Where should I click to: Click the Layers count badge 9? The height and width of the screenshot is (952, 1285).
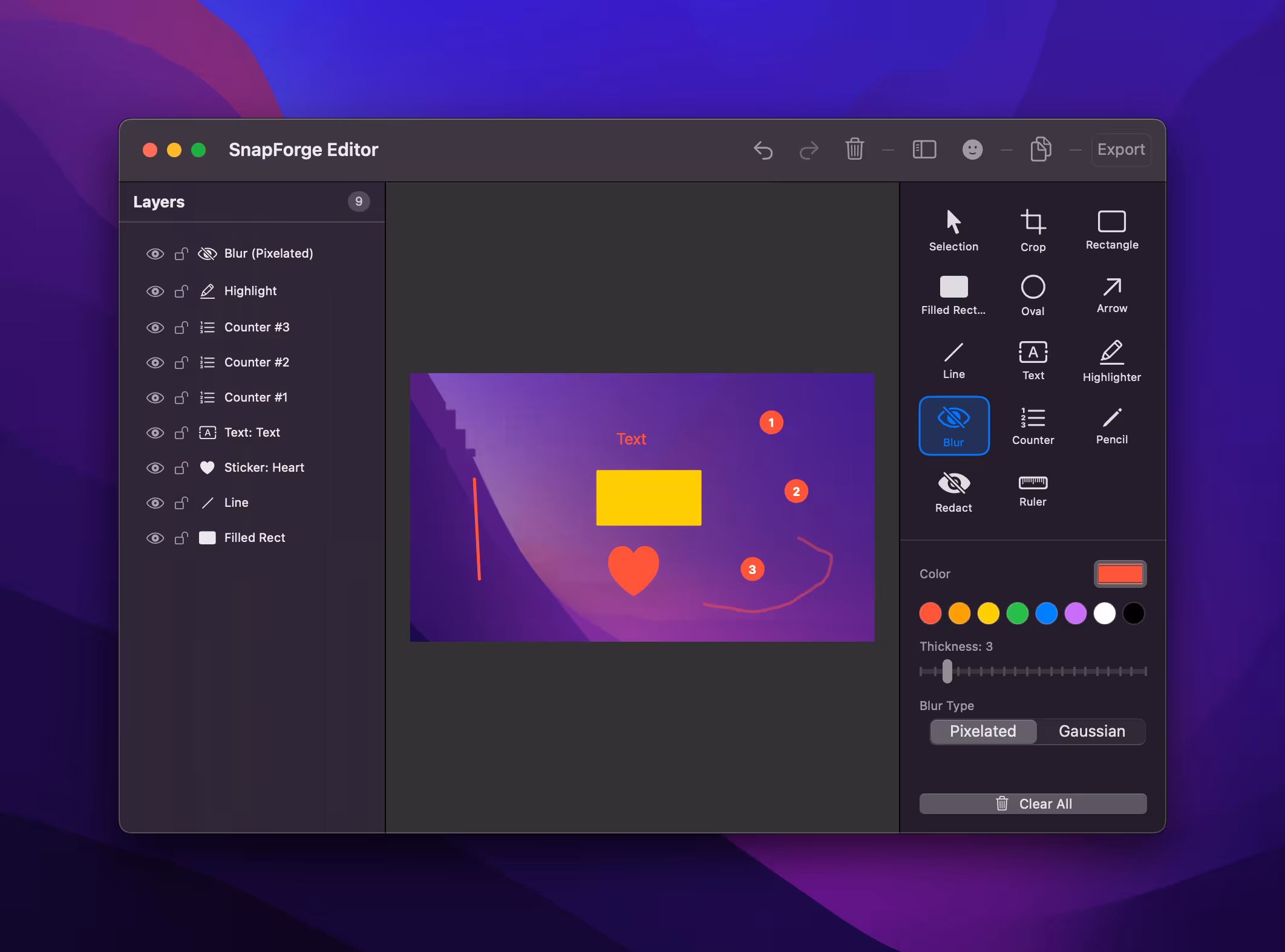point(359,201)
